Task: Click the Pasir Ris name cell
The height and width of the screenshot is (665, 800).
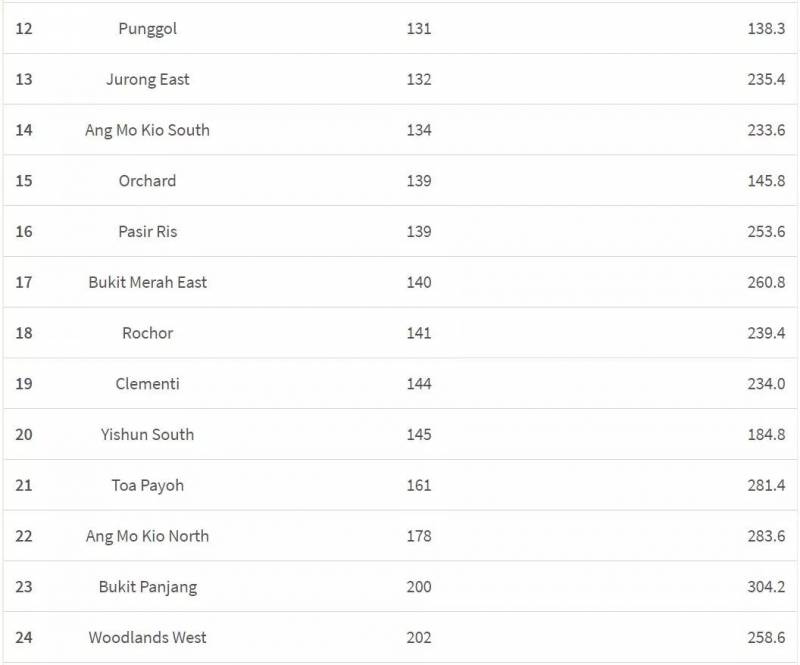Action: [x=147, y=232]
